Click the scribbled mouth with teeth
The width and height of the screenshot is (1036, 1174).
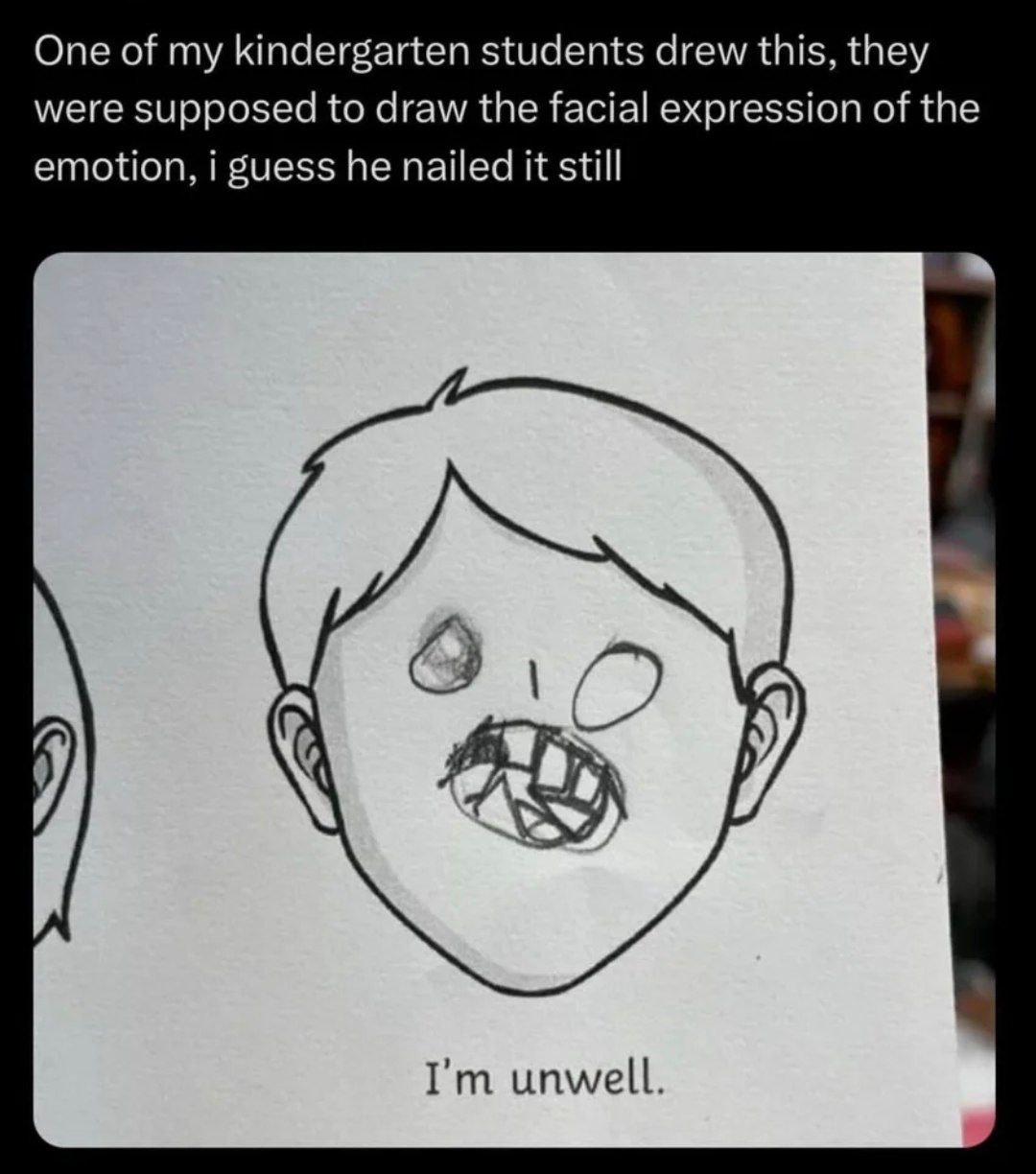click(534, 787)
